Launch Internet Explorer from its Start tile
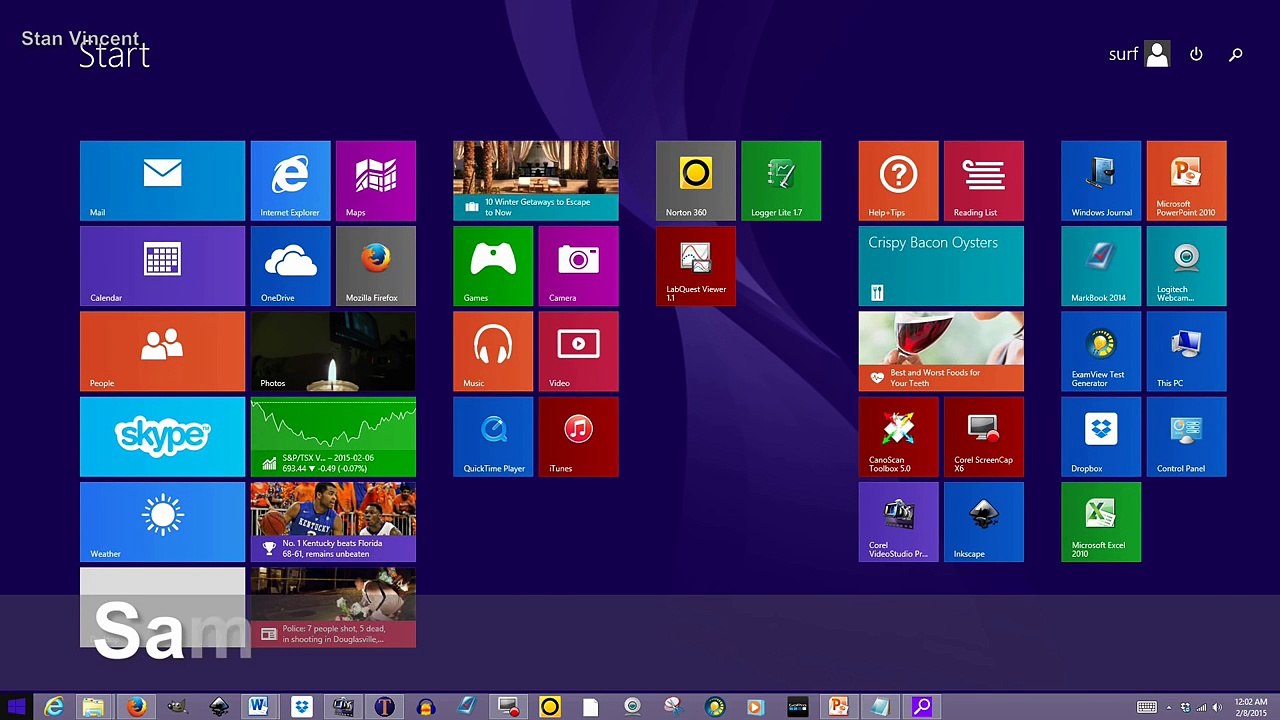Screen dimensions: 1280x720 coord(290,180)
